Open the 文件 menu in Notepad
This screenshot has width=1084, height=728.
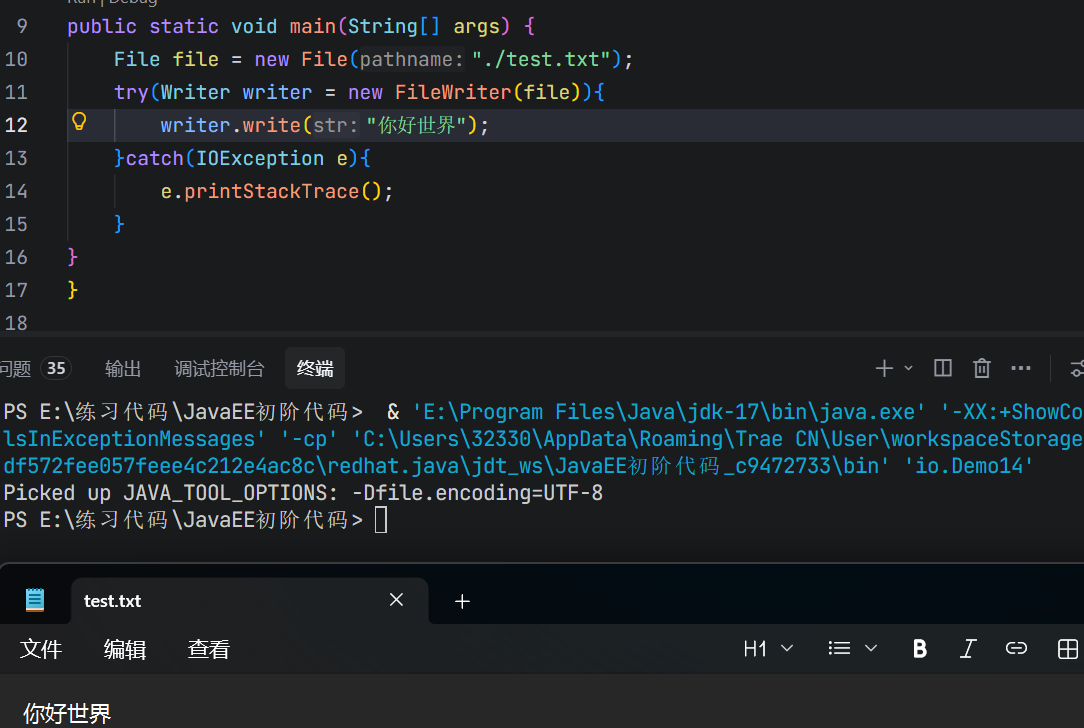[x=41, y=649]
